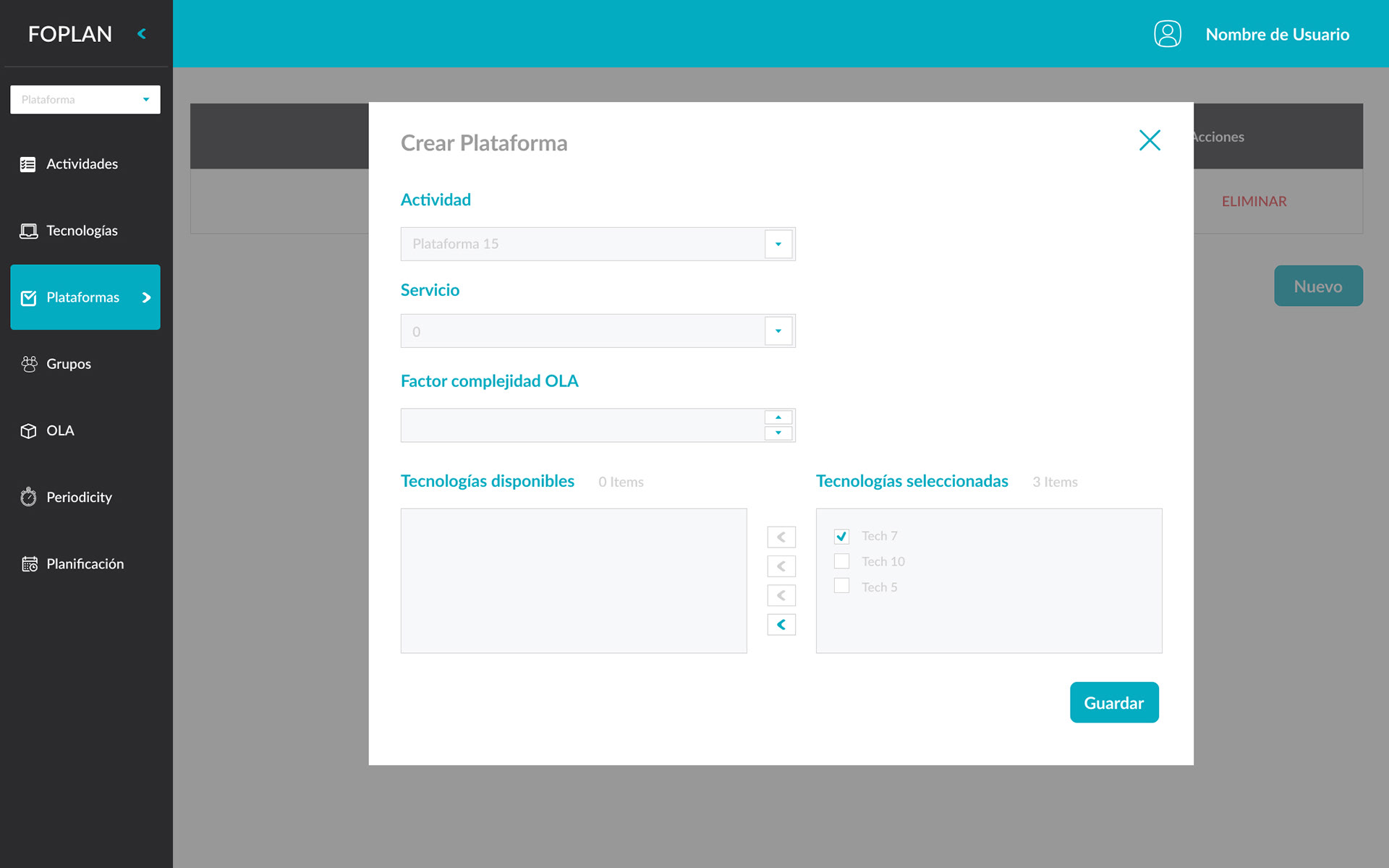Uncheck the Tech 7 checkbox
This screenshot has height=868, width=1389.
click(x=841, y=536)
